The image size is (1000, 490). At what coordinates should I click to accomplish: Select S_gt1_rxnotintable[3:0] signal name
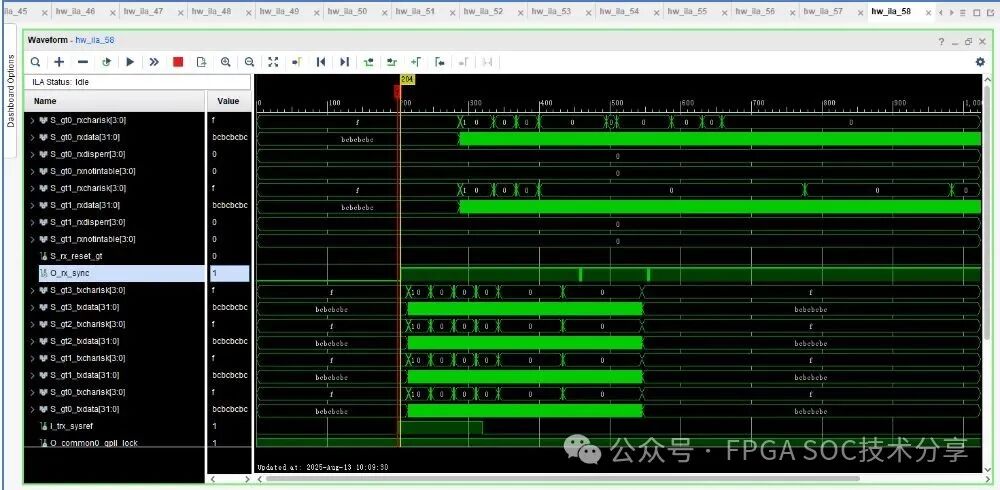(x=92, y=239)
